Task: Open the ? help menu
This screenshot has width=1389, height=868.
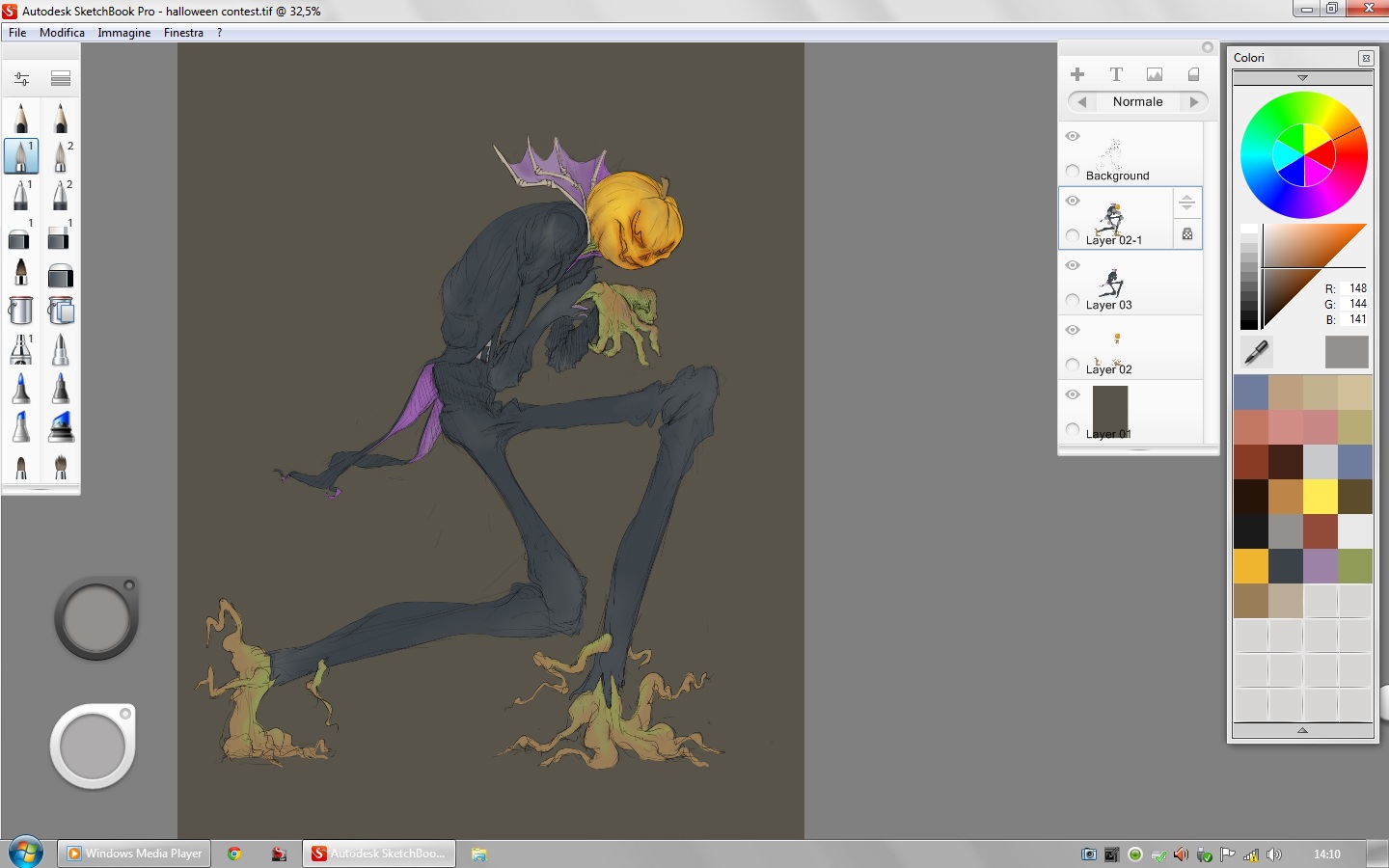Action: tap(219, 33)
